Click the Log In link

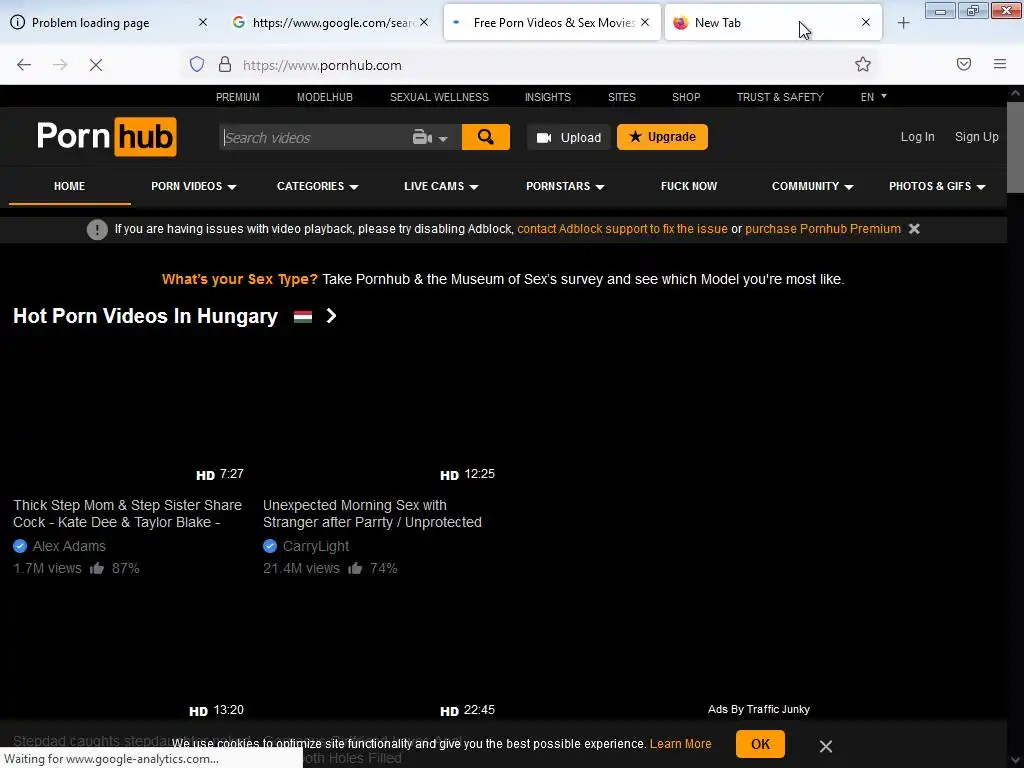point(918,136)
